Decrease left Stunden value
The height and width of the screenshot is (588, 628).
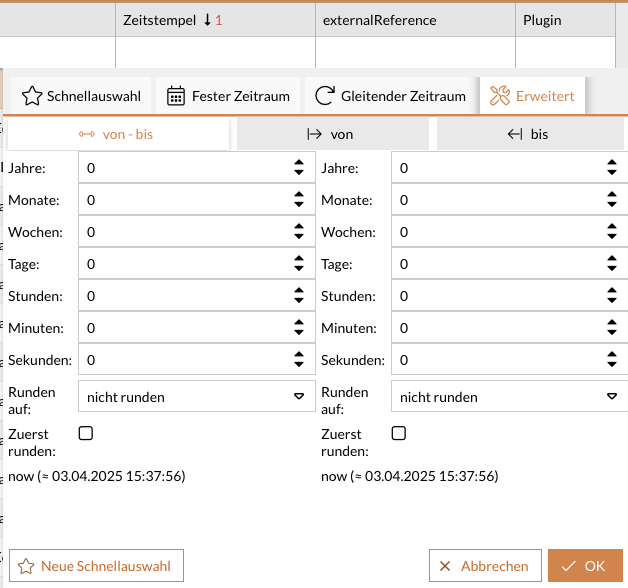pos(299,301)
